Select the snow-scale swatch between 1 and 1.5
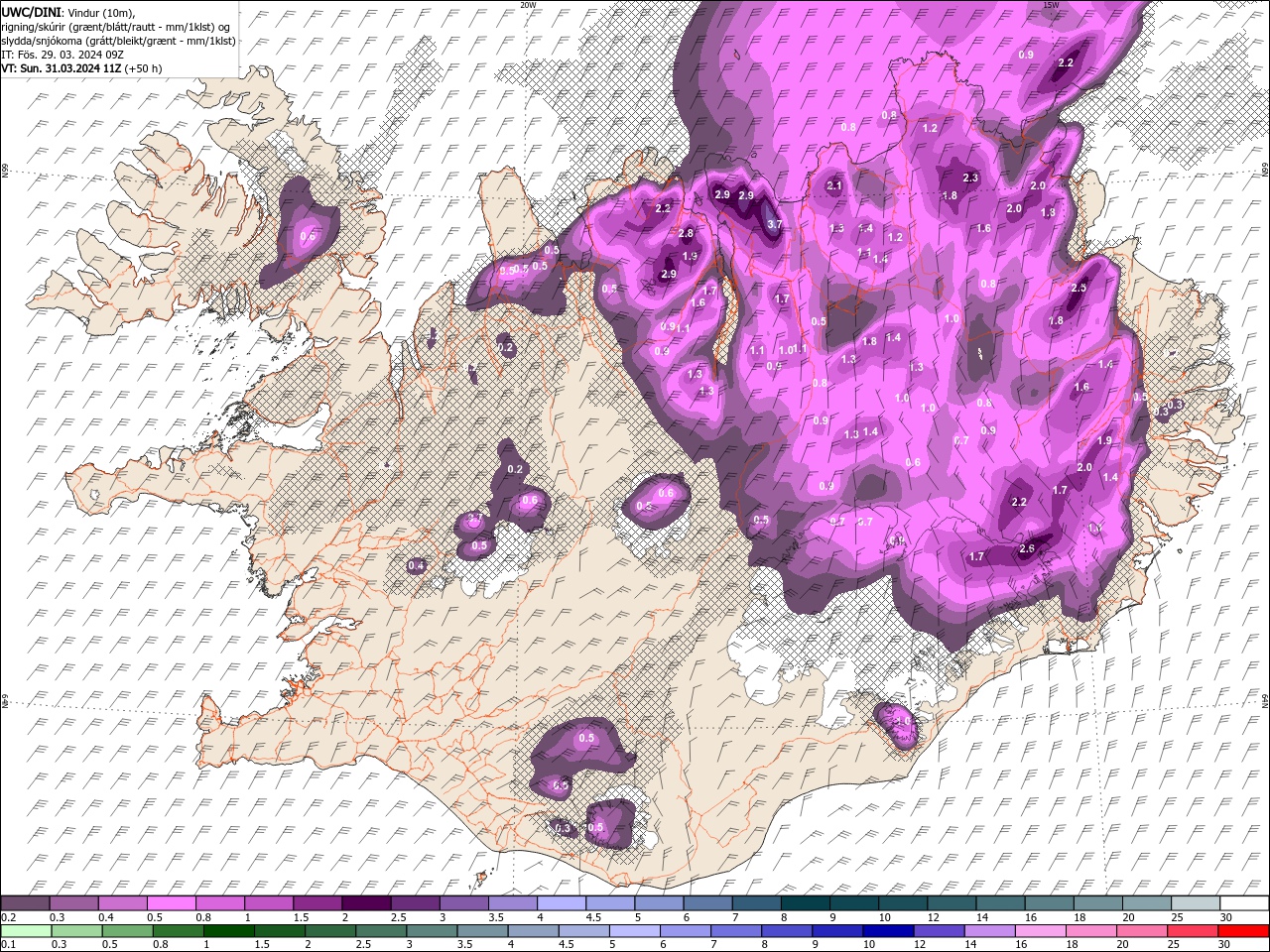The image size is (1270, 952). pyautogui.click(x=268, y=903)
